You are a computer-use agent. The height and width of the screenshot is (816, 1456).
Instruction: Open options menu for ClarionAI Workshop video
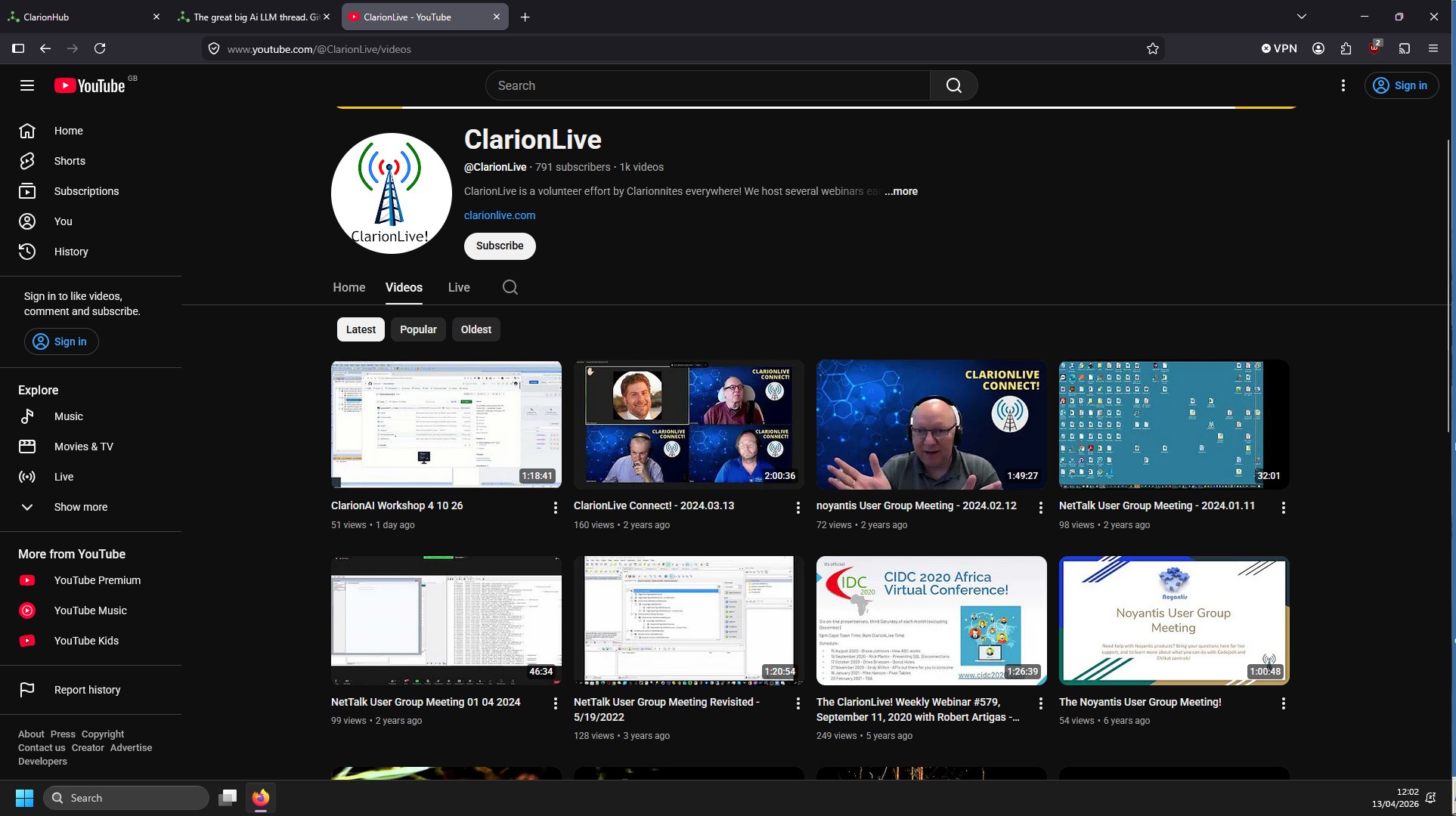coord(556,508)
